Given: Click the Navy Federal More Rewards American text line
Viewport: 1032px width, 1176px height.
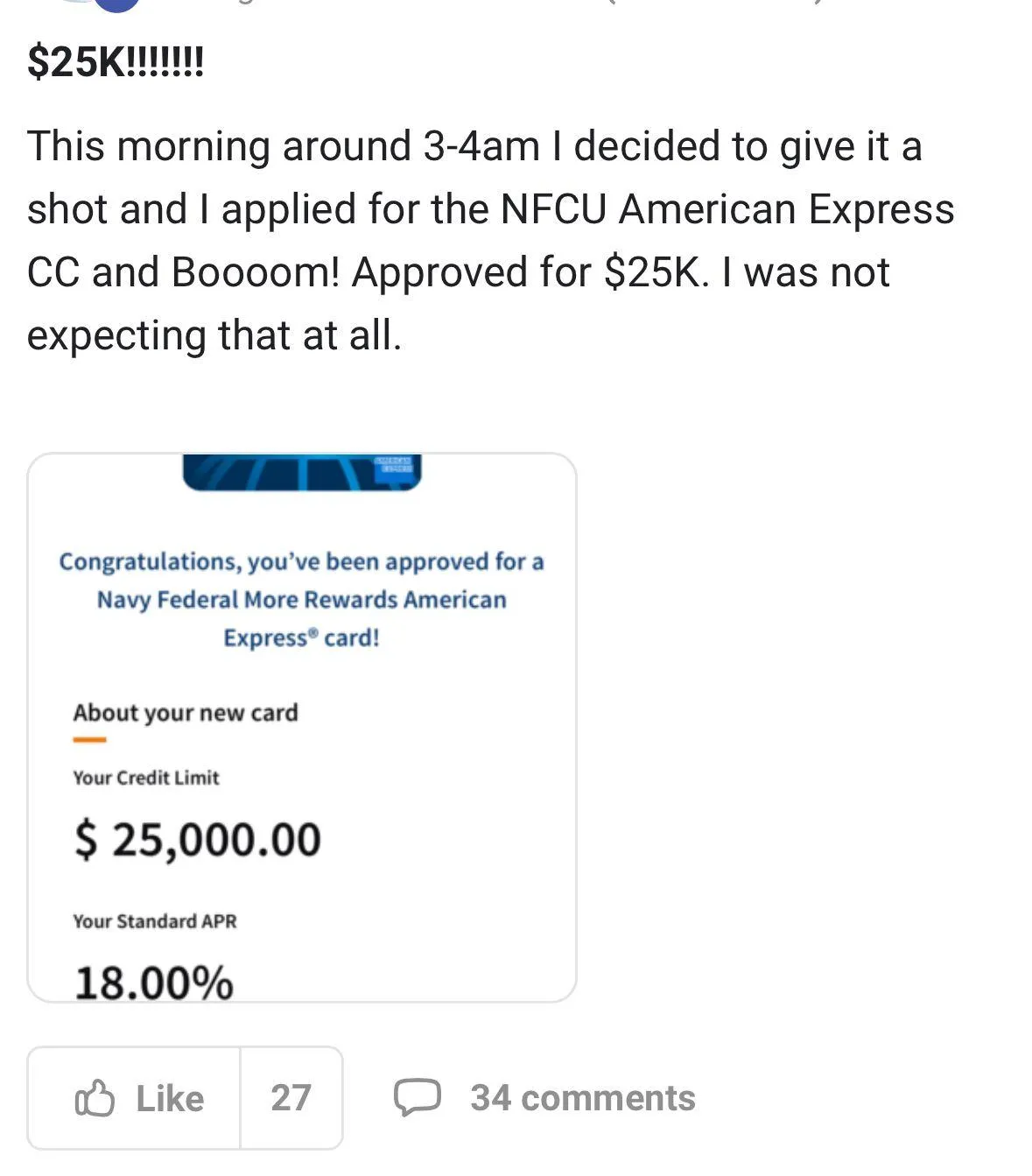Looking at the screenshot, I should tap(302, 600).
